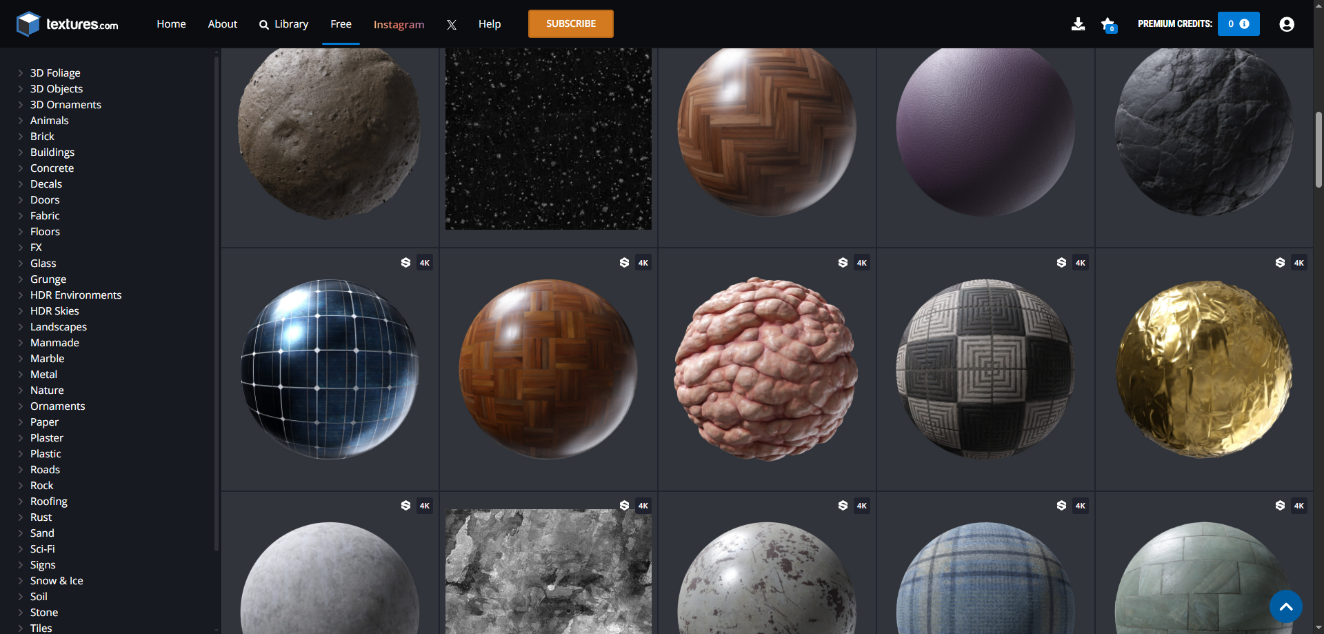Screen dimensions: 1324x634
Task: Click the X social media icon
Action: (451, 25)
